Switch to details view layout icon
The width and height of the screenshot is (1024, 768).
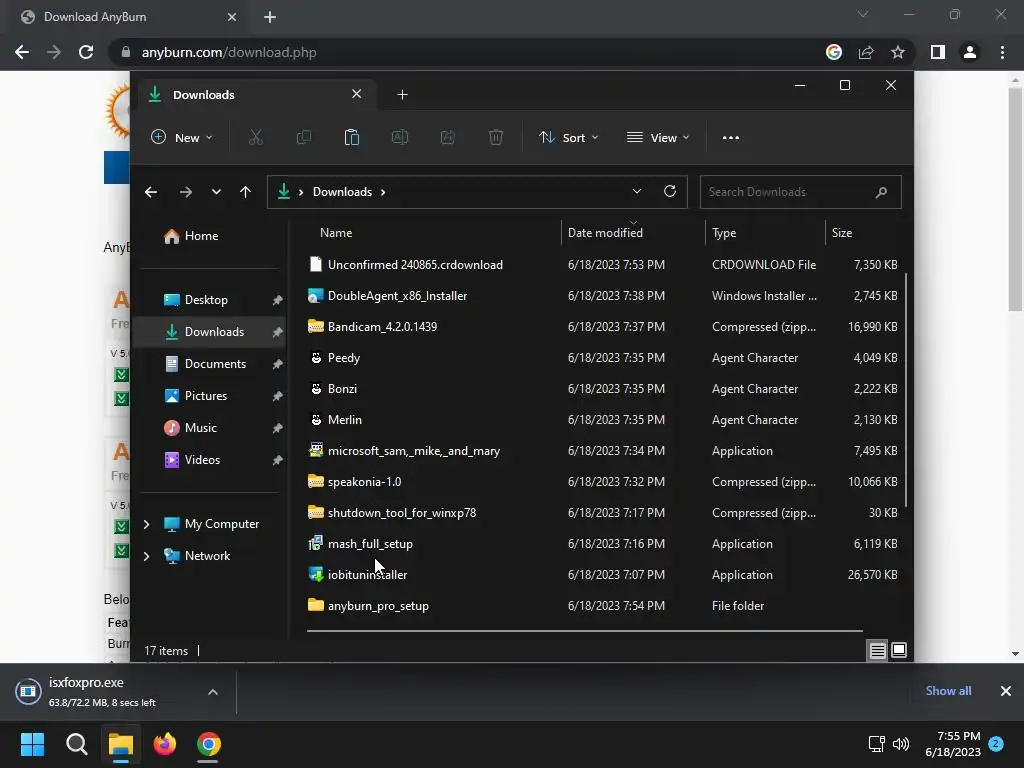(878, 650)
